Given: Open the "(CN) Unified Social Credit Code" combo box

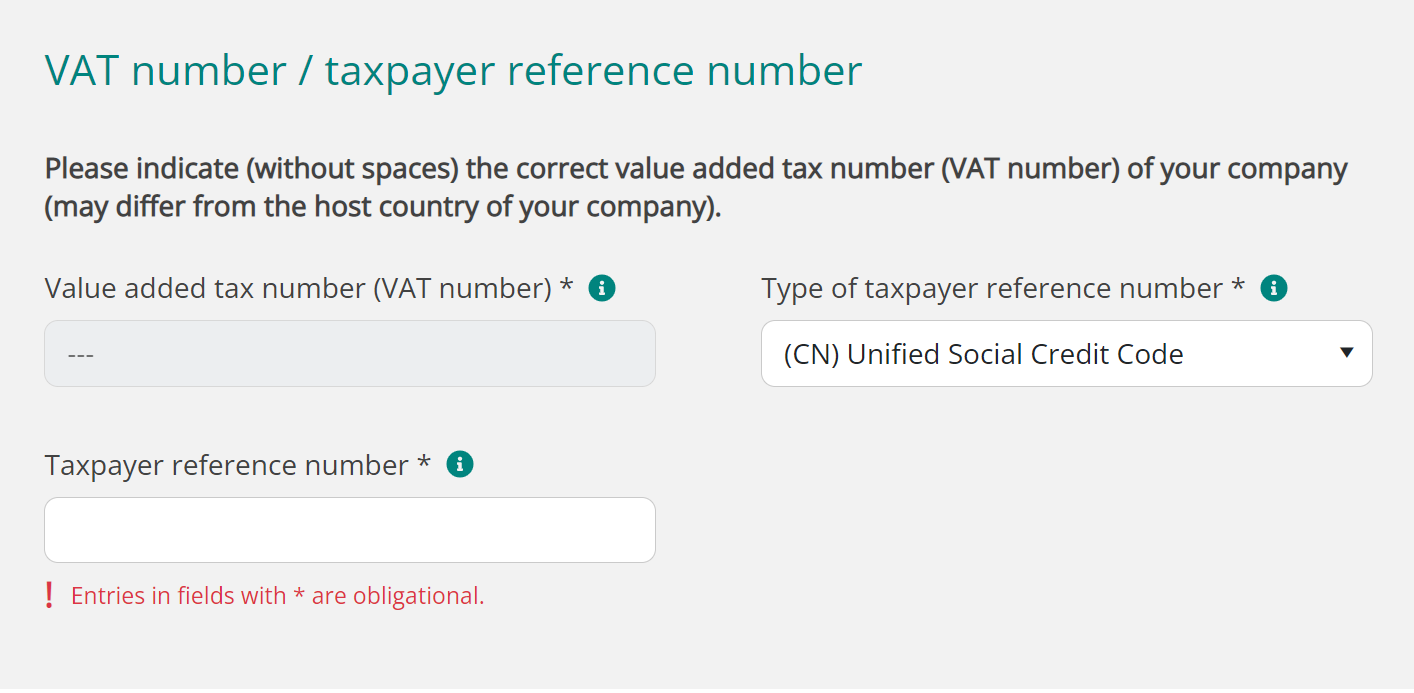Looking at the screenshot, I should click(1066, 354).
